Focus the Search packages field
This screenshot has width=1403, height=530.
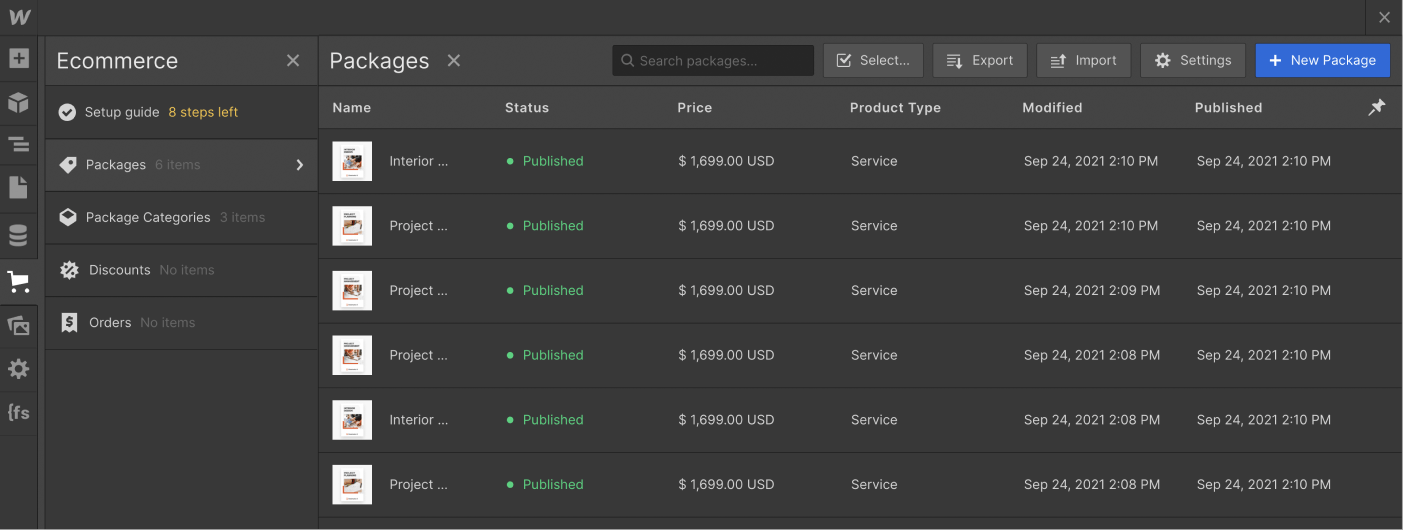tap(713, 60)
